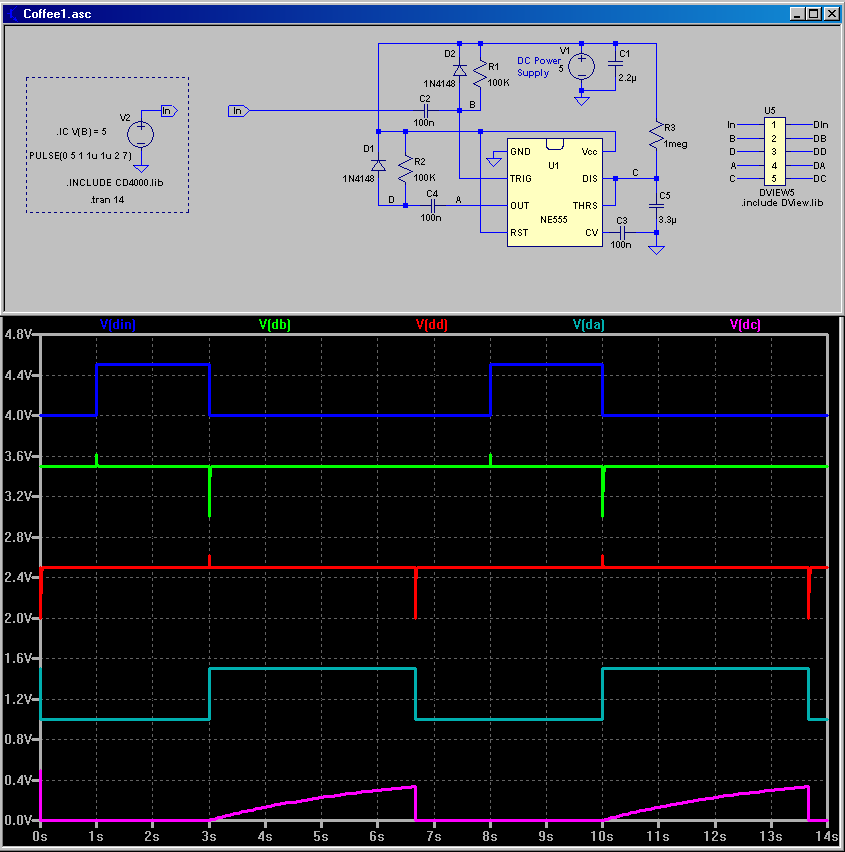Click the CV pin label
This screenshot has width=845, height=852.
coord(592,233)
